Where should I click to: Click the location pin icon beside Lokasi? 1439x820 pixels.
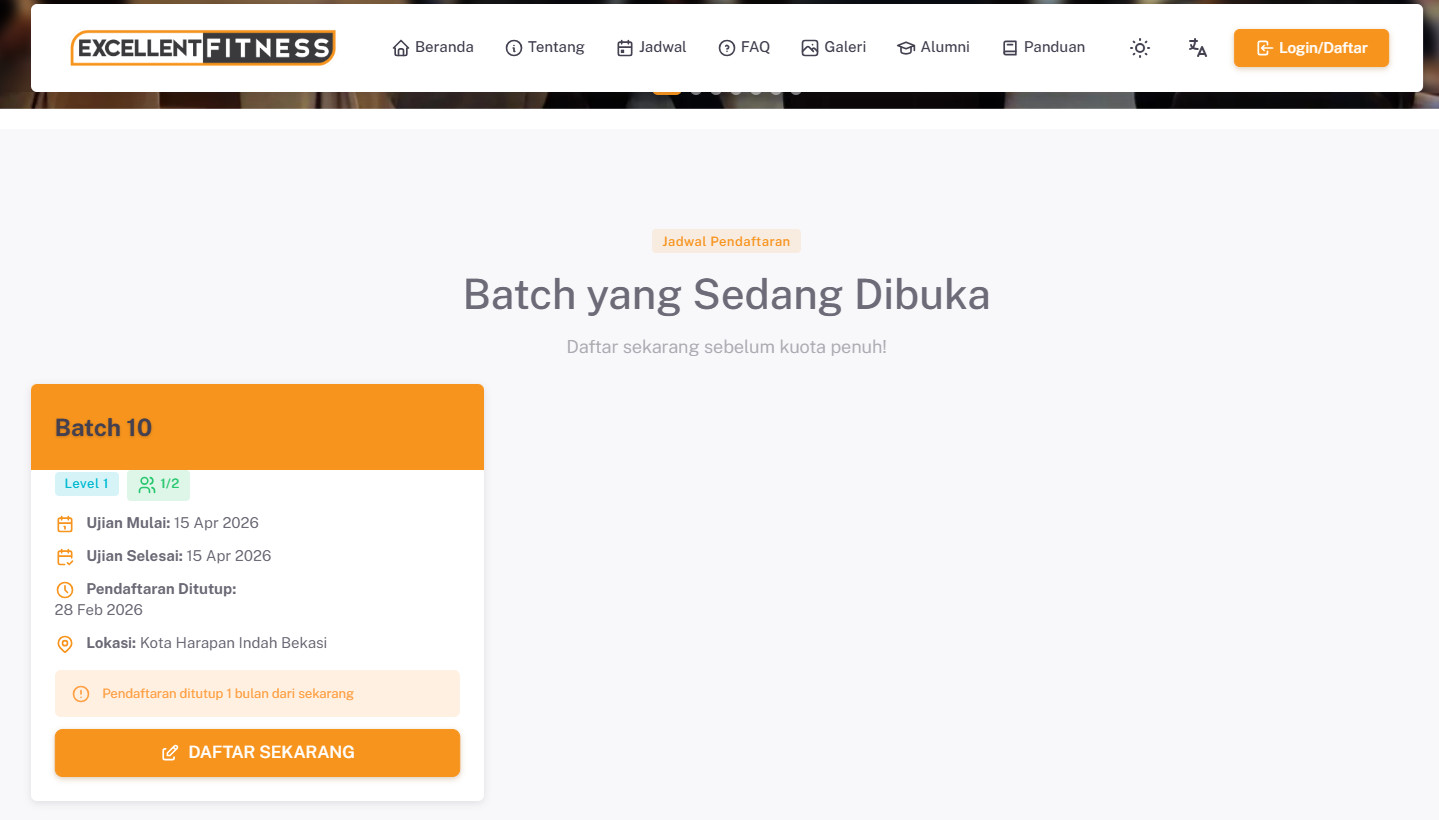(x=65, y=644)
